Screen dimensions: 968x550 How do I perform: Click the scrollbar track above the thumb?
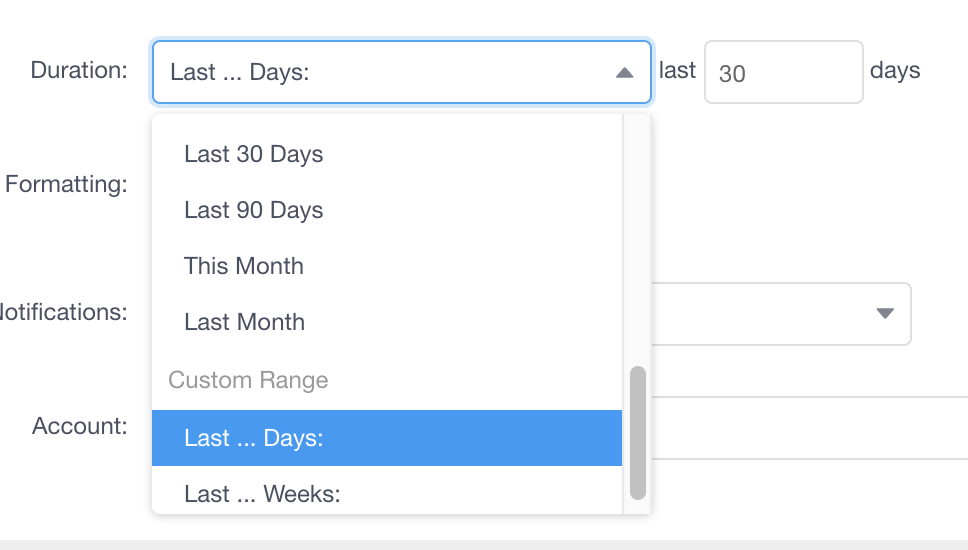coord(638,240)
